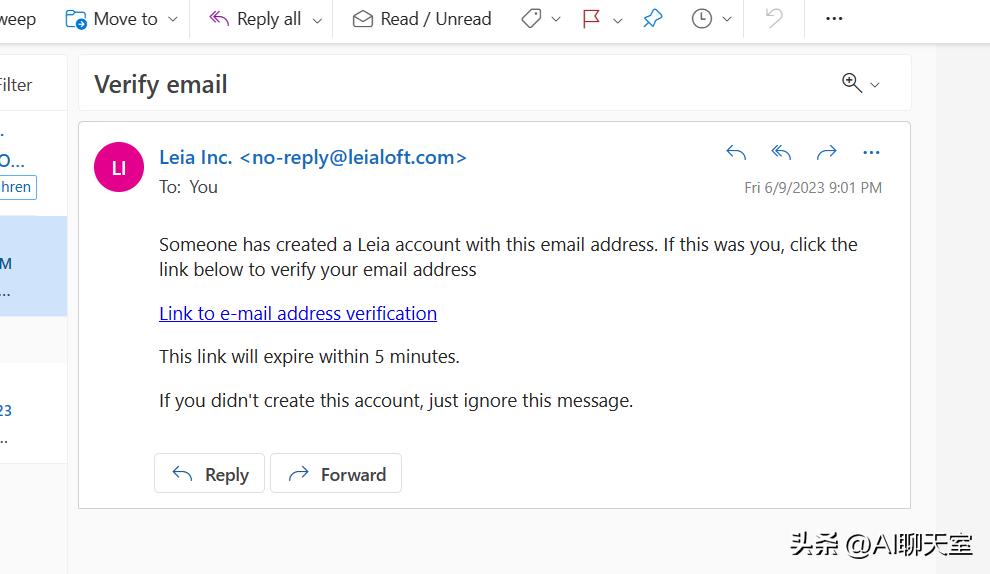Click the tag categorize icon
Image resolution: width=990 pixels, height=574 pixels.
pyautogui.click(x=532, y=19)
